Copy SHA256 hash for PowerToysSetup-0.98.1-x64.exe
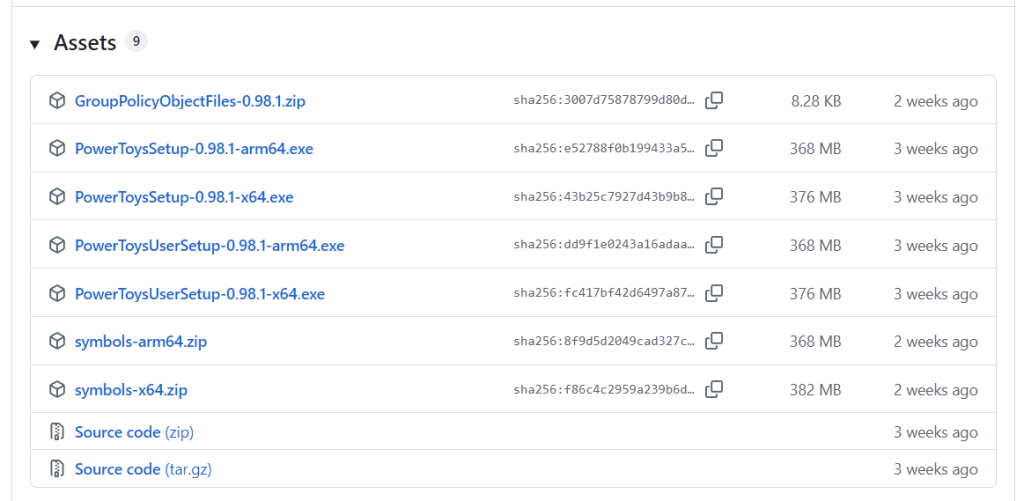This screenshot has width=1024, height=501. coord(714,197)
